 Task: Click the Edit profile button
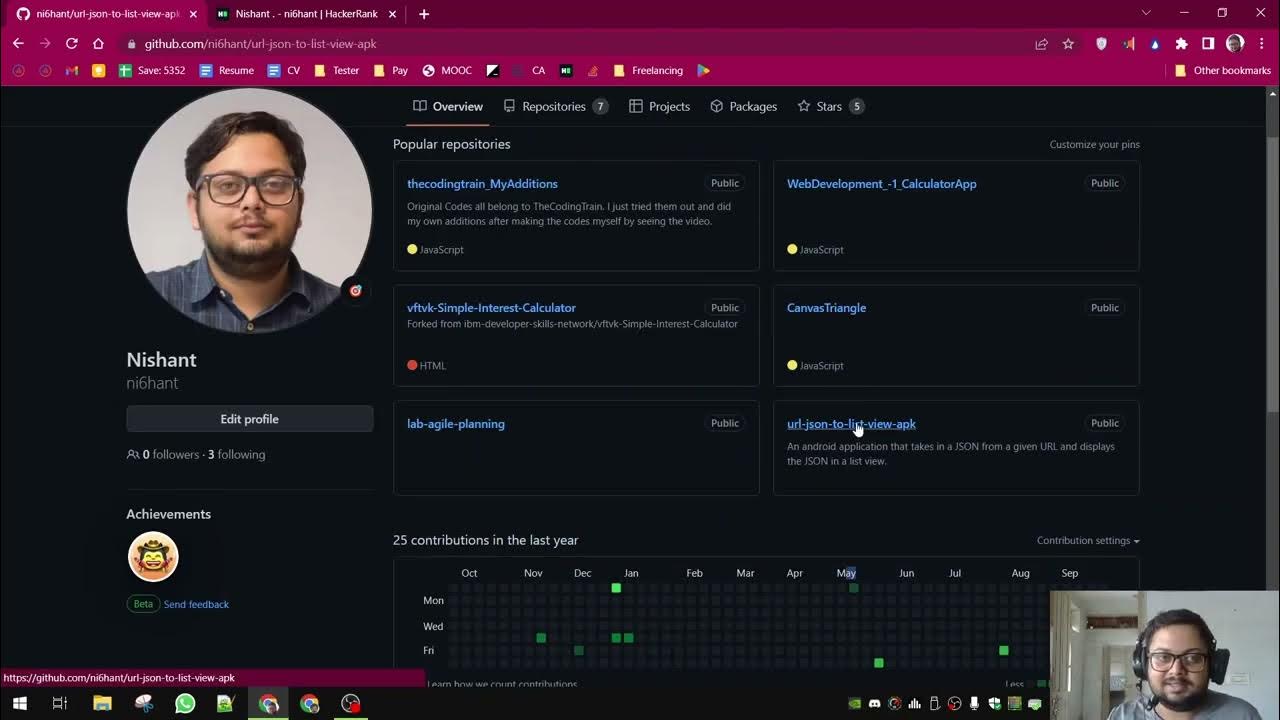(250, 419)
